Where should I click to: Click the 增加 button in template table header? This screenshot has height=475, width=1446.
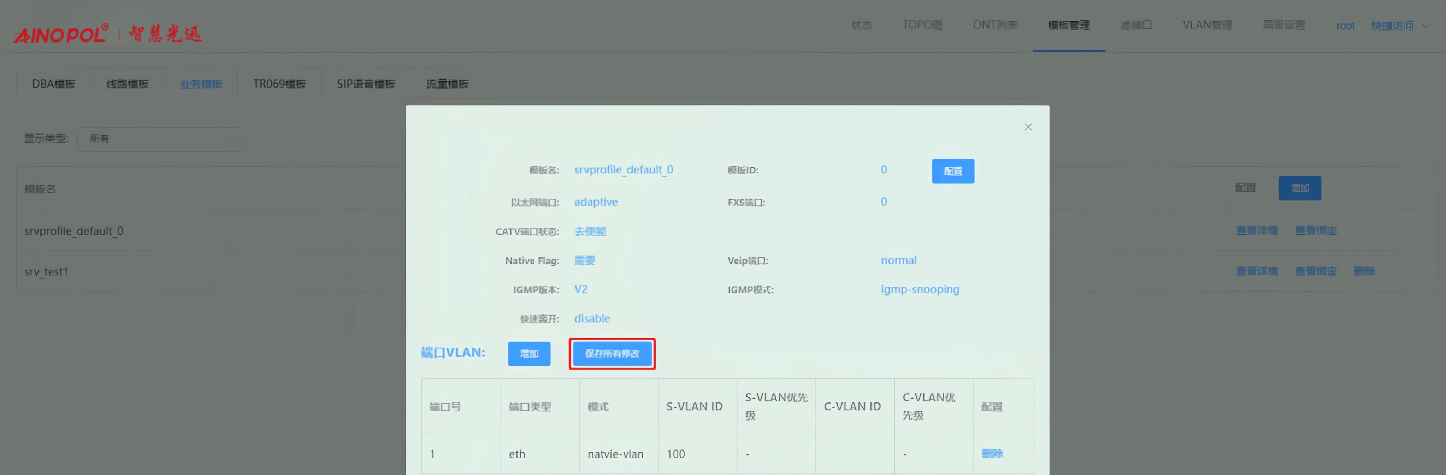click(1300, 188)
